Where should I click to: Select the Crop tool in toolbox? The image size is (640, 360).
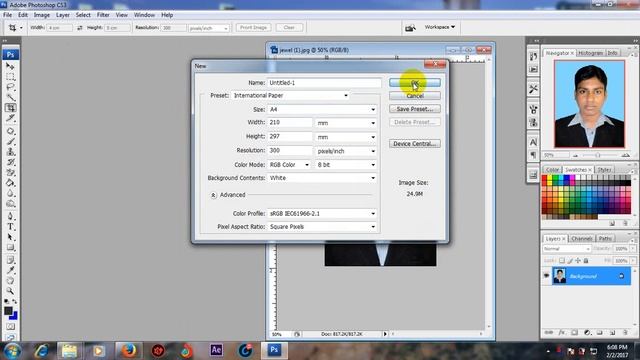(11, 108)
